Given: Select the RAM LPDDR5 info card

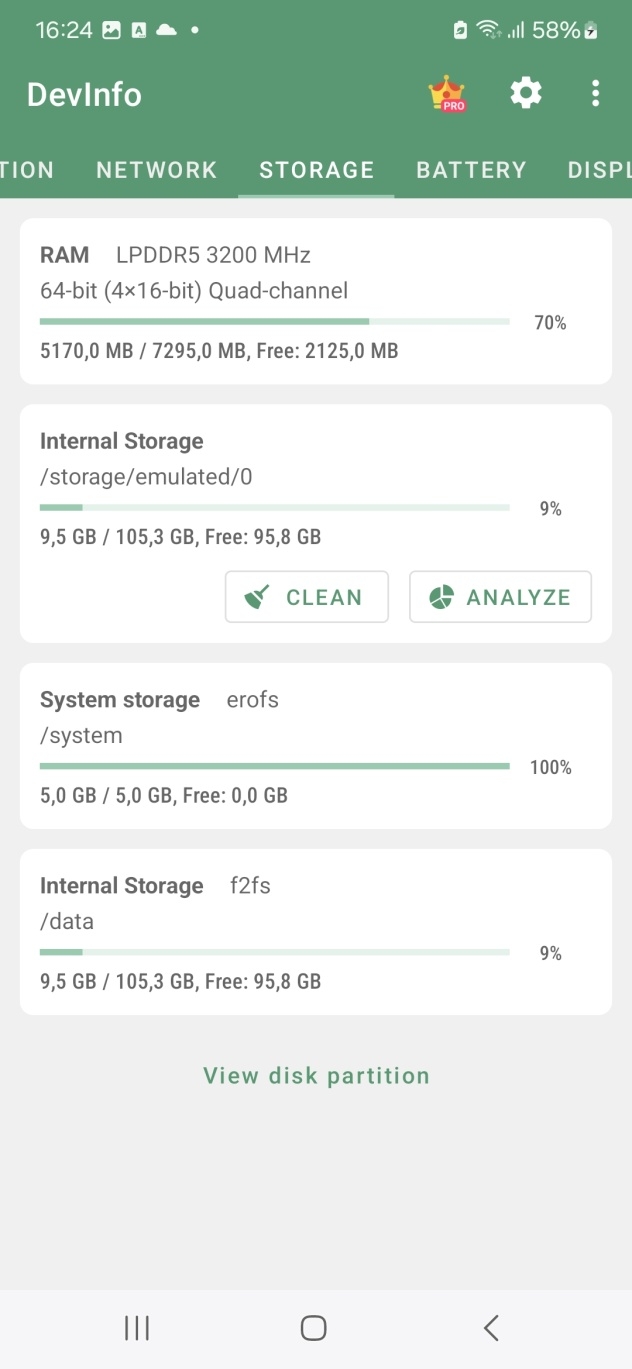Looking at the screenshot, I should (316, 301).
